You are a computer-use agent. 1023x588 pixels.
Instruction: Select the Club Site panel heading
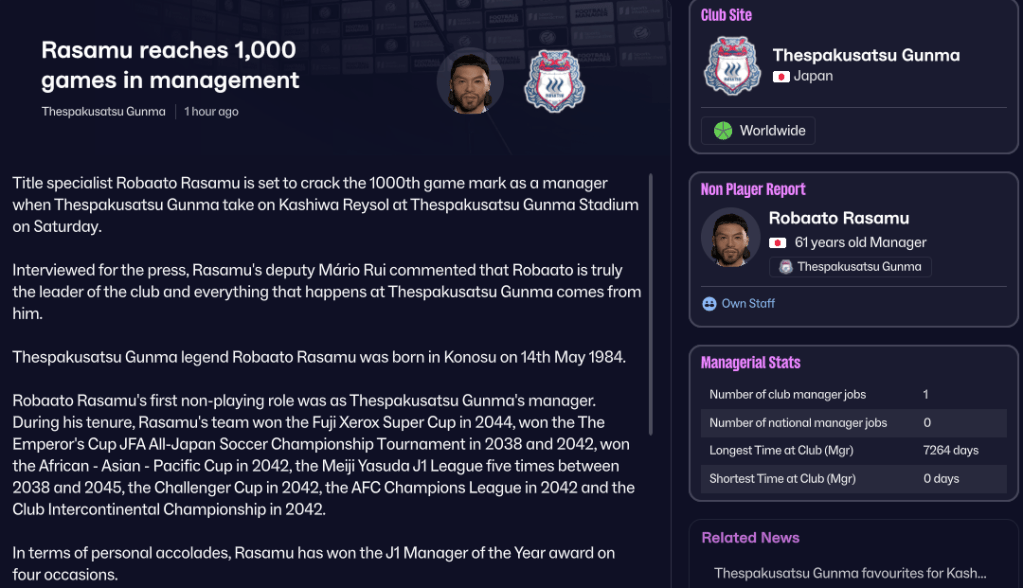tap(726, 15)
